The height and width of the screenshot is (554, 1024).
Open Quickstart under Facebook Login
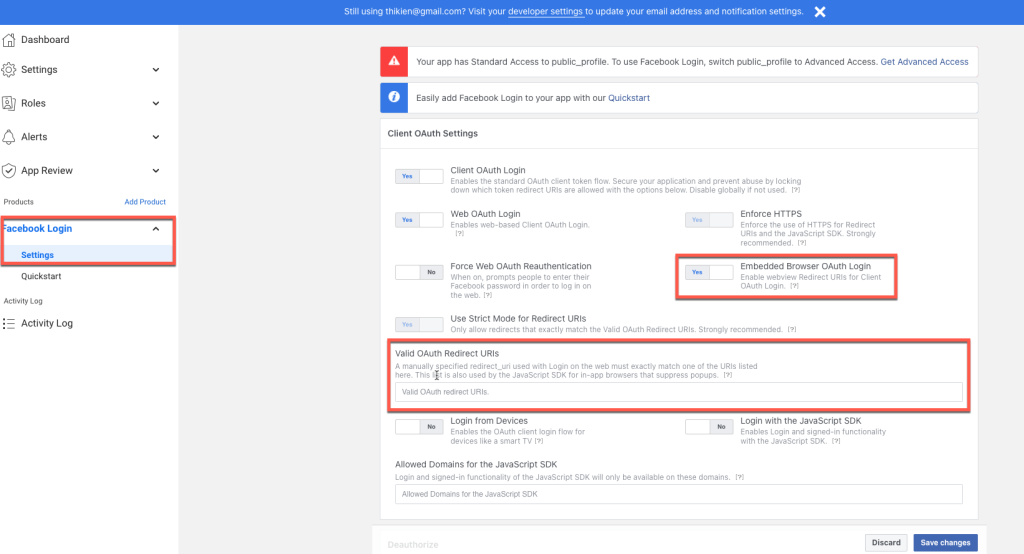coord(41,276)
